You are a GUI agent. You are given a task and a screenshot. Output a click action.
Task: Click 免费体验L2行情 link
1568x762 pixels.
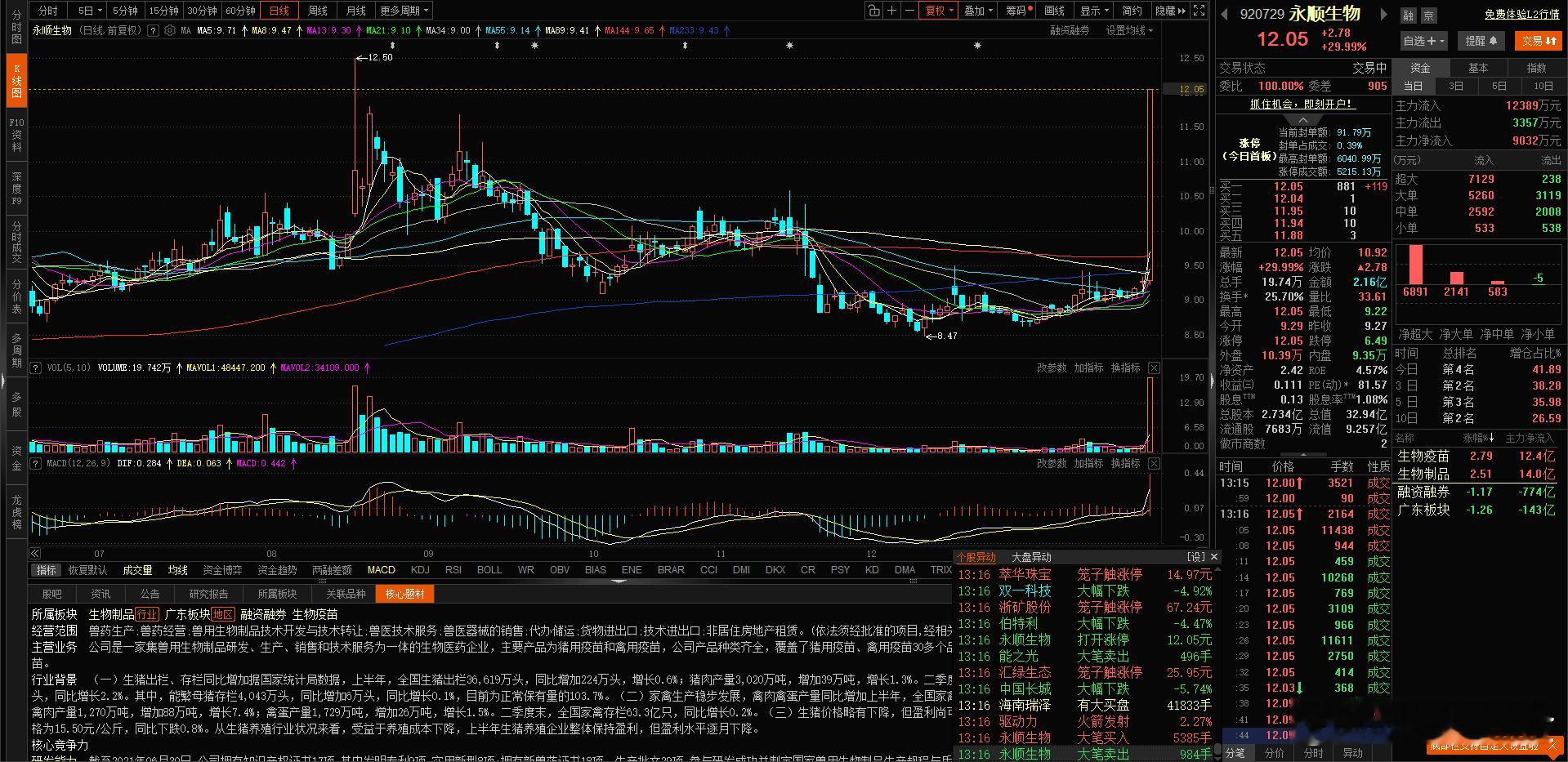[1522, 15]
